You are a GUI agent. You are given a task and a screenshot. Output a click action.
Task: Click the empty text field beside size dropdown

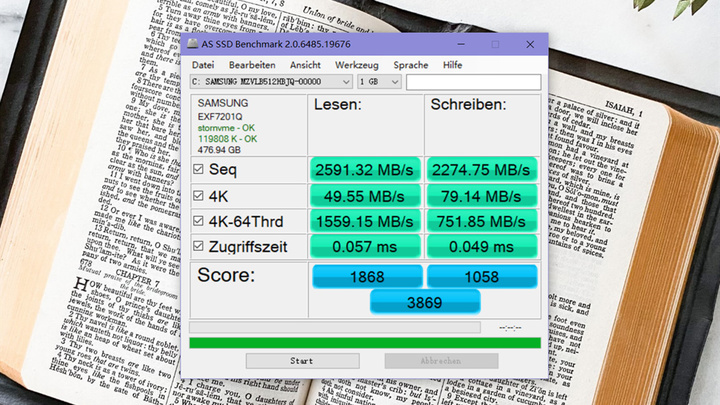(x=473, y=82)
